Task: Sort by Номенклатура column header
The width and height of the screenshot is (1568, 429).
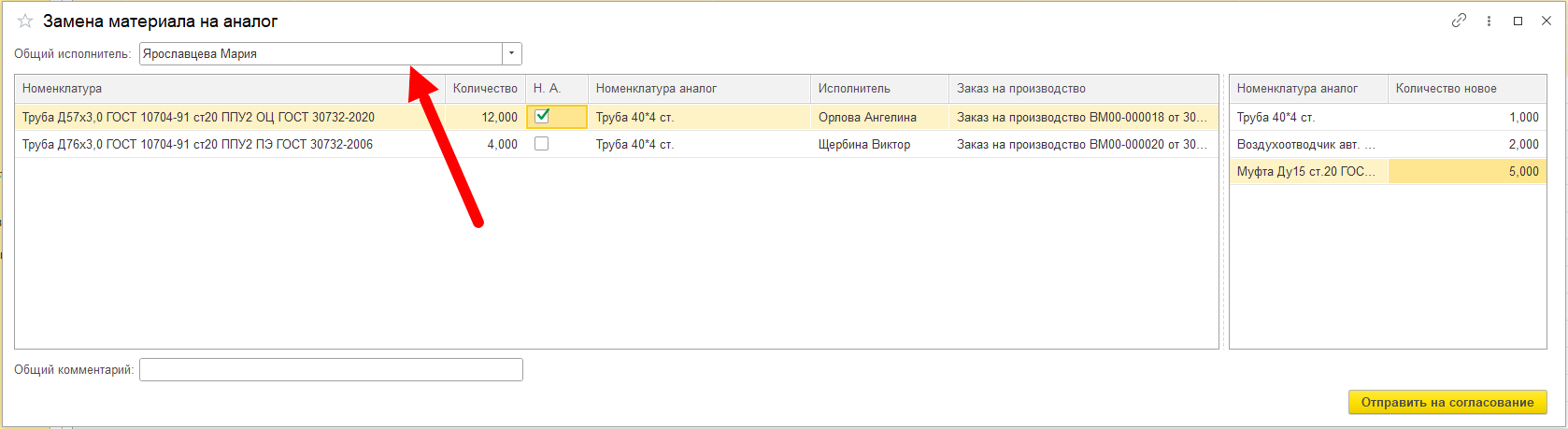Action: pos(230,89)
